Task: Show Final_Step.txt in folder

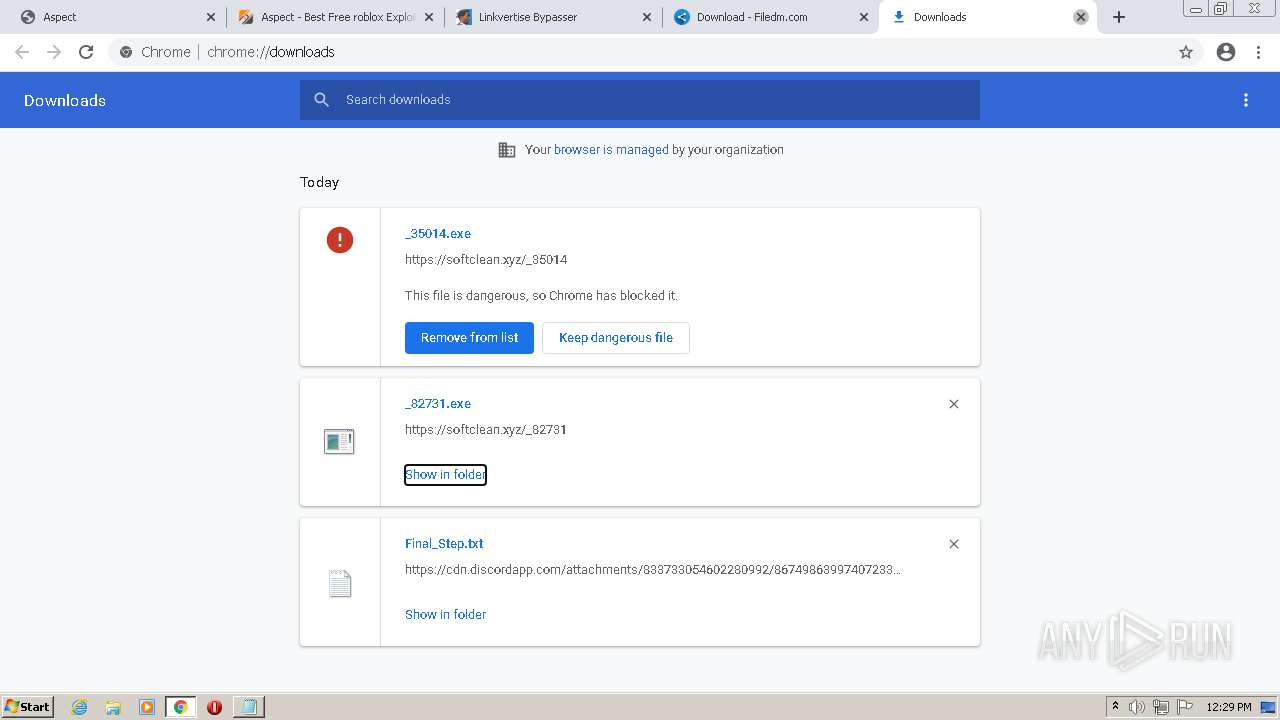Action: (445, 615)
